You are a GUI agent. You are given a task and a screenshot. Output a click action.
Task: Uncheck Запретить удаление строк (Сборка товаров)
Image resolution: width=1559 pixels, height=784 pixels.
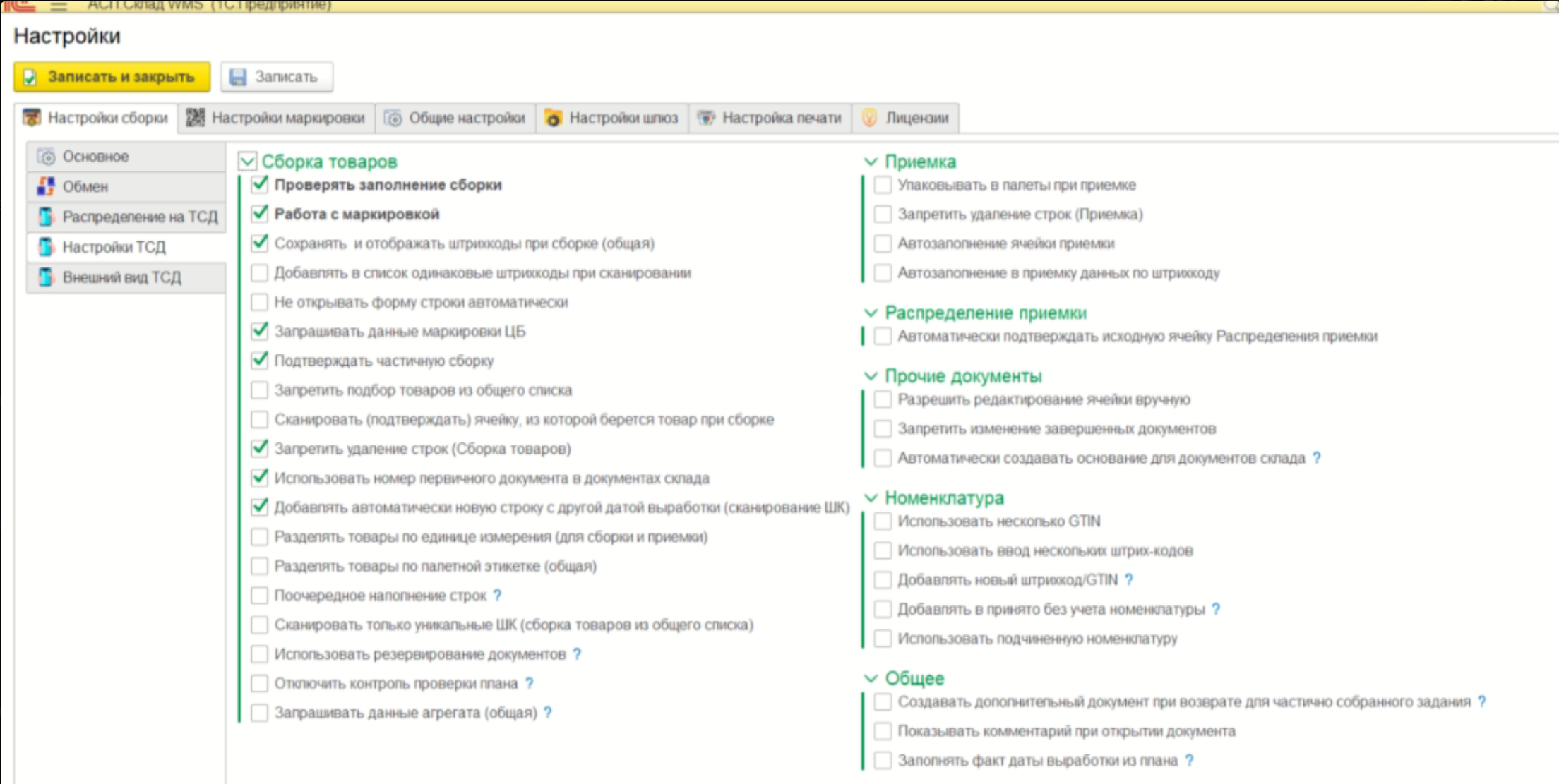(x=260, y=449)
